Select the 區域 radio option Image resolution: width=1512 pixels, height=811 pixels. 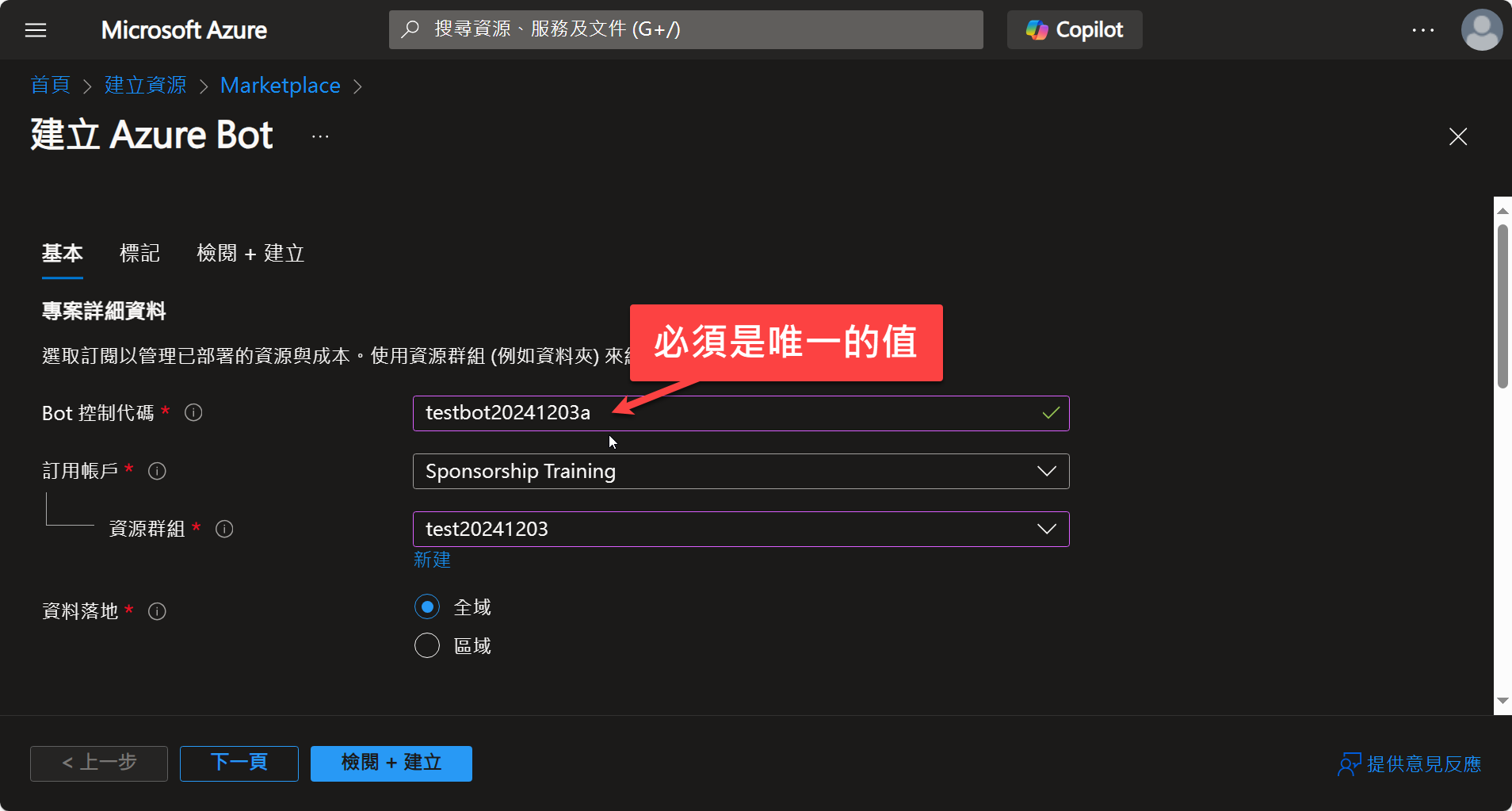pyautogui.click(x=427, y=645)
